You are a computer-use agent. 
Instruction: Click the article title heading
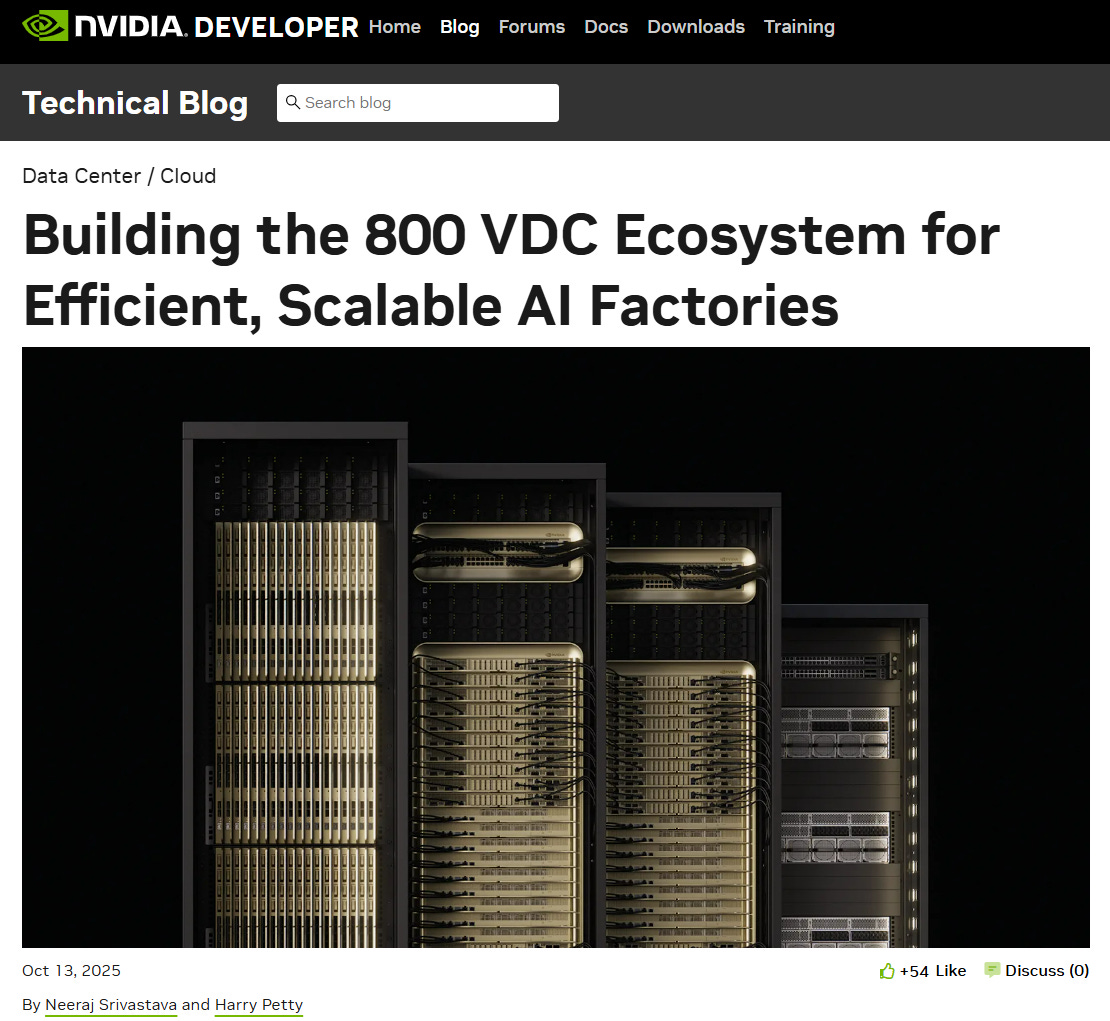click(x=511, y=270)
